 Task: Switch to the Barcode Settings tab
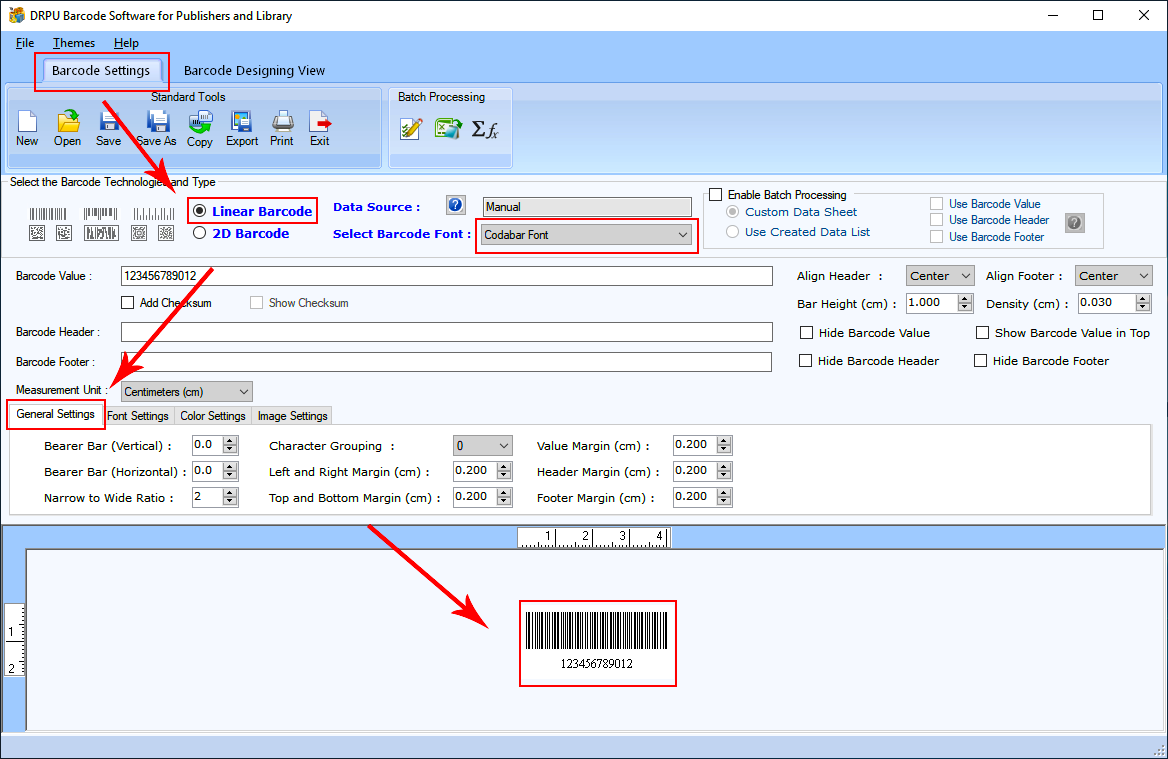click(x=101, y=71)
